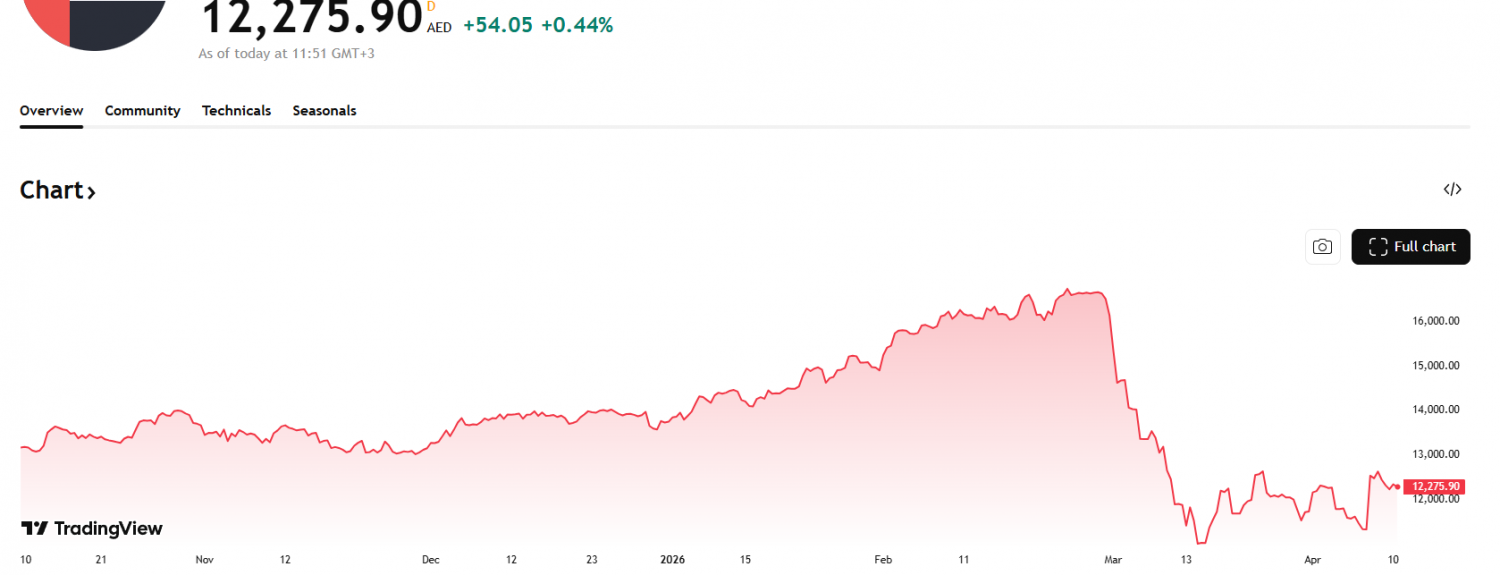Click the 16,000.00 price axis label

coord(1436,321)
